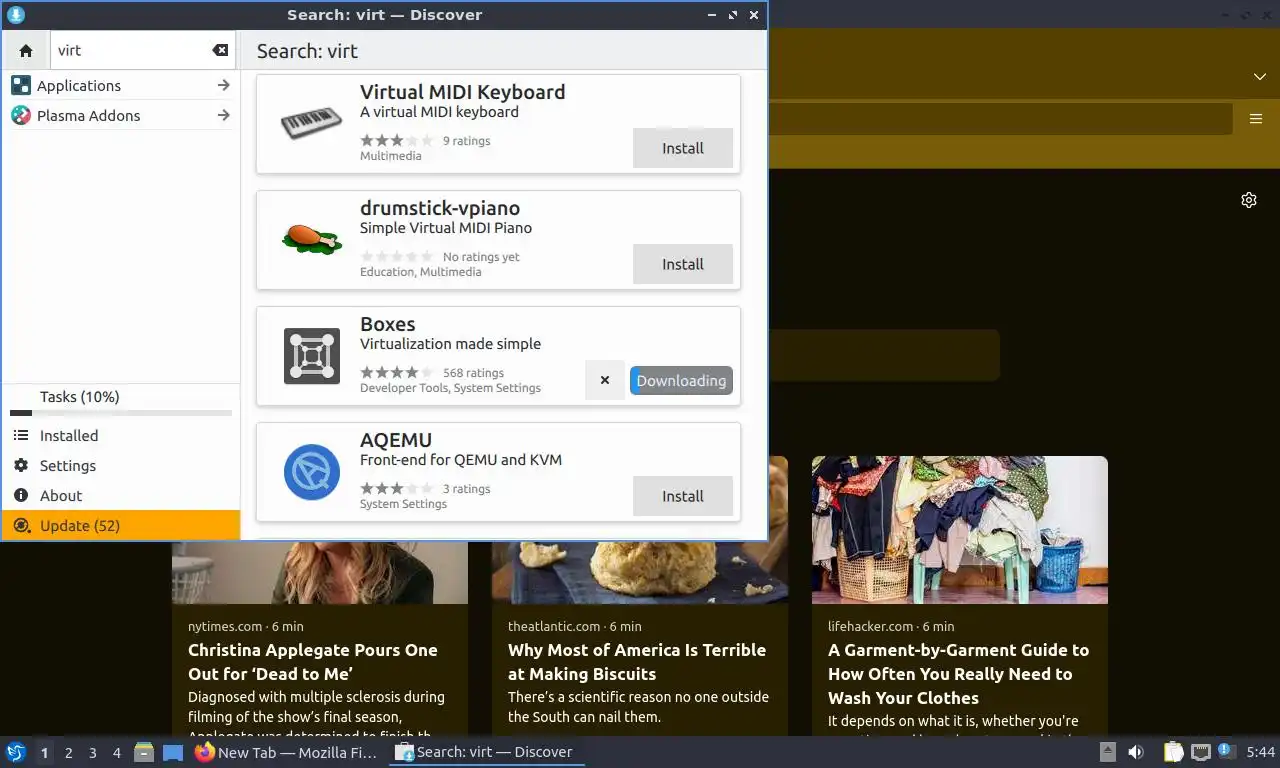1280x768 pixels.
Task: Open Firefox hamburger menu
Action: [x=1256, y=119]
